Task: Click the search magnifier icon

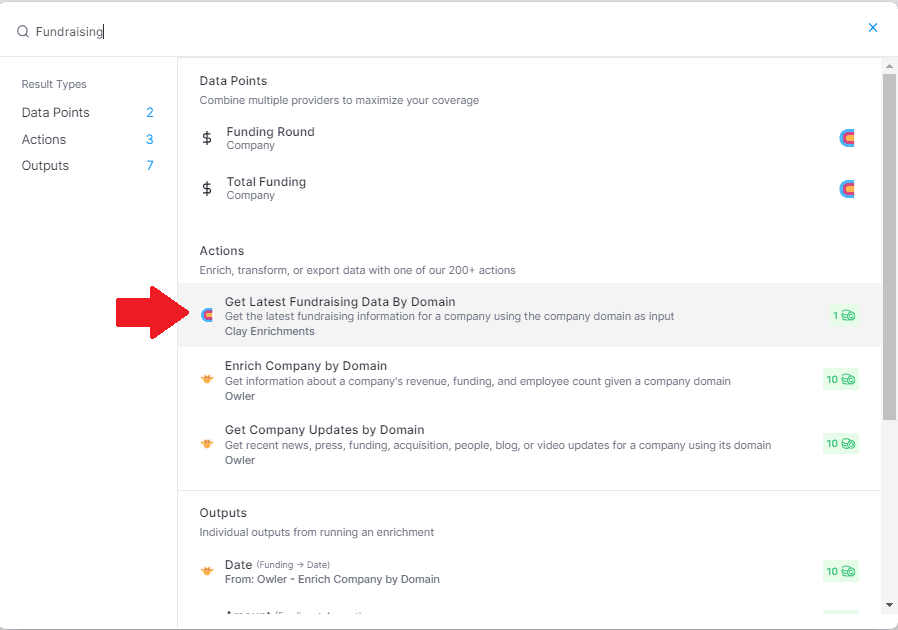Action: [23, 31]
